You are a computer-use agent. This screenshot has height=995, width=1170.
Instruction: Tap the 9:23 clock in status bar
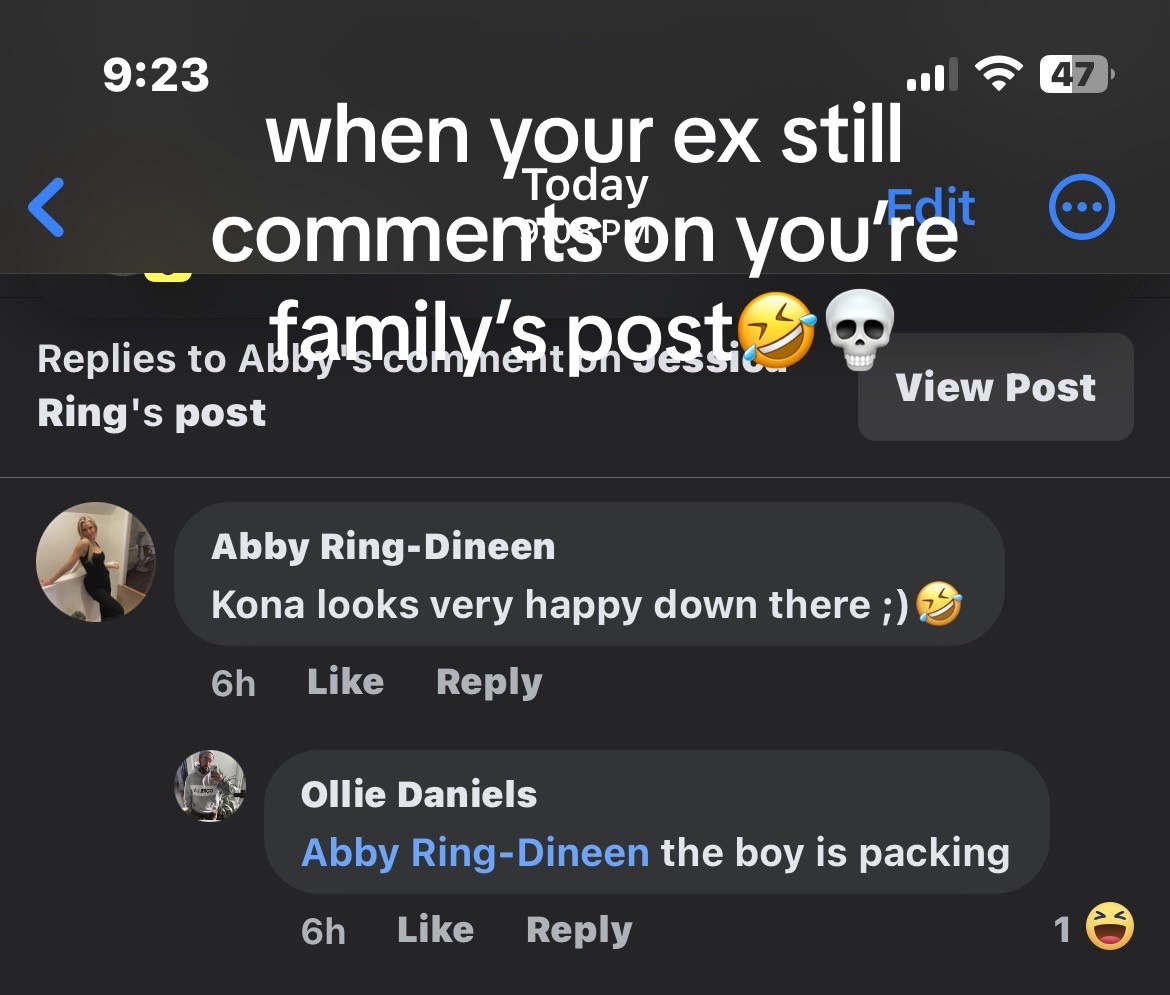tap(156, 76)
